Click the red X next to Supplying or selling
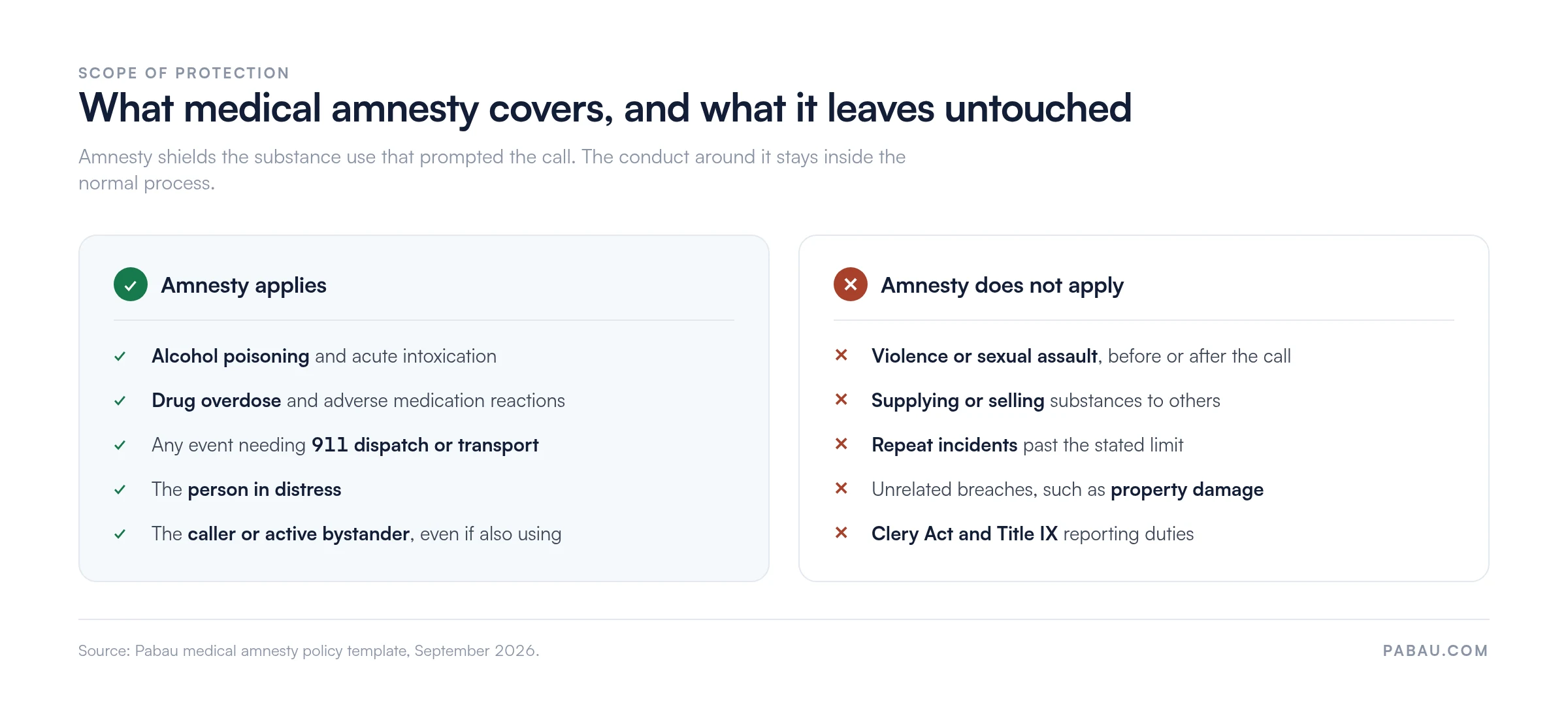The height and width of the screenshot is (720, 1568). coord(841,399)
